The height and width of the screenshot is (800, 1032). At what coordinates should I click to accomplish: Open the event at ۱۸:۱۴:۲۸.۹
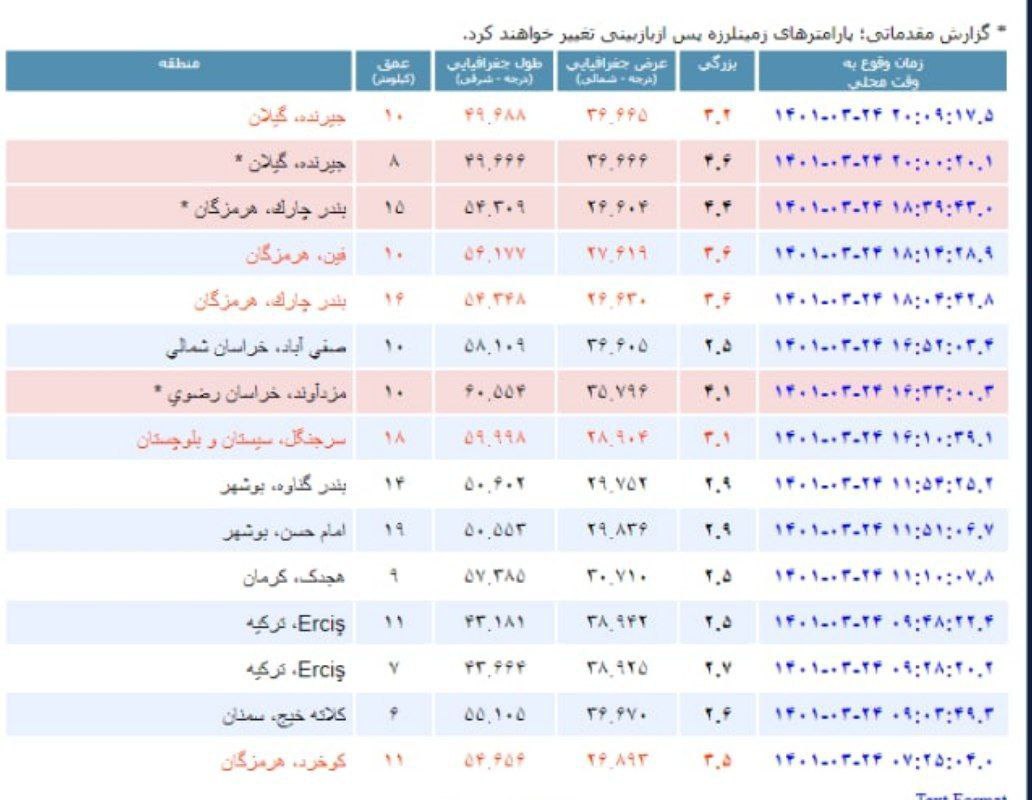[x=883, y=254]
